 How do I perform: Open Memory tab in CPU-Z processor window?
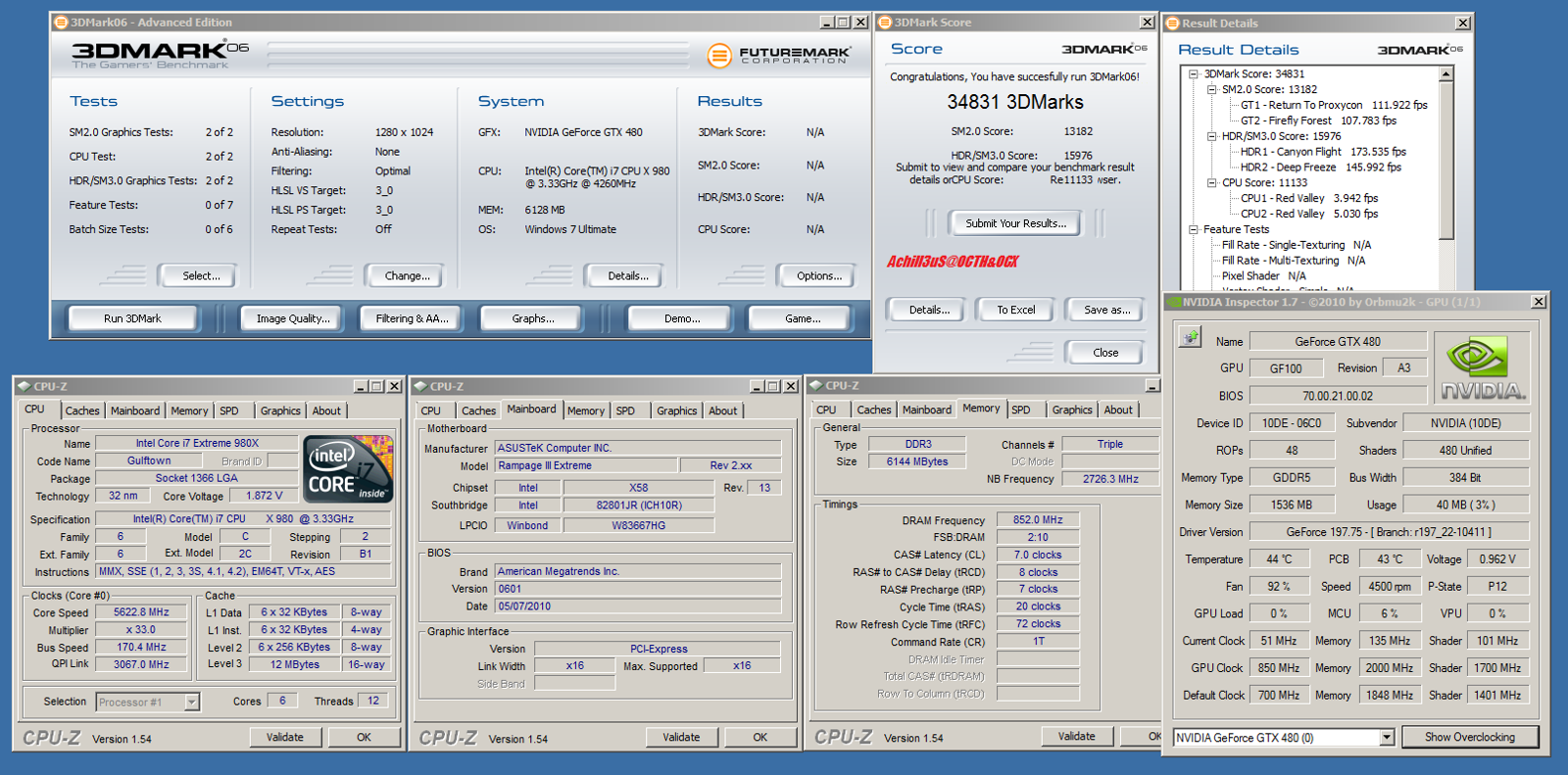pos(189,411)
